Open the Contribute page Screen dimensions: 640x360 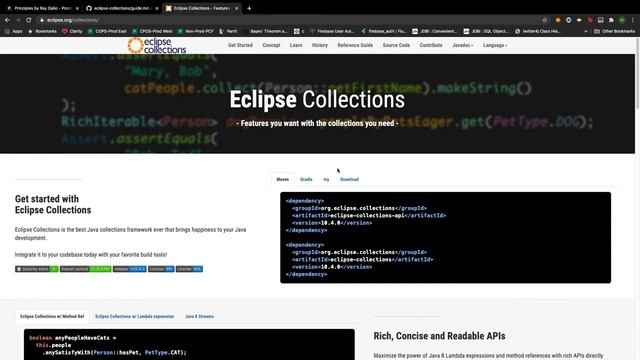(431, 45)
